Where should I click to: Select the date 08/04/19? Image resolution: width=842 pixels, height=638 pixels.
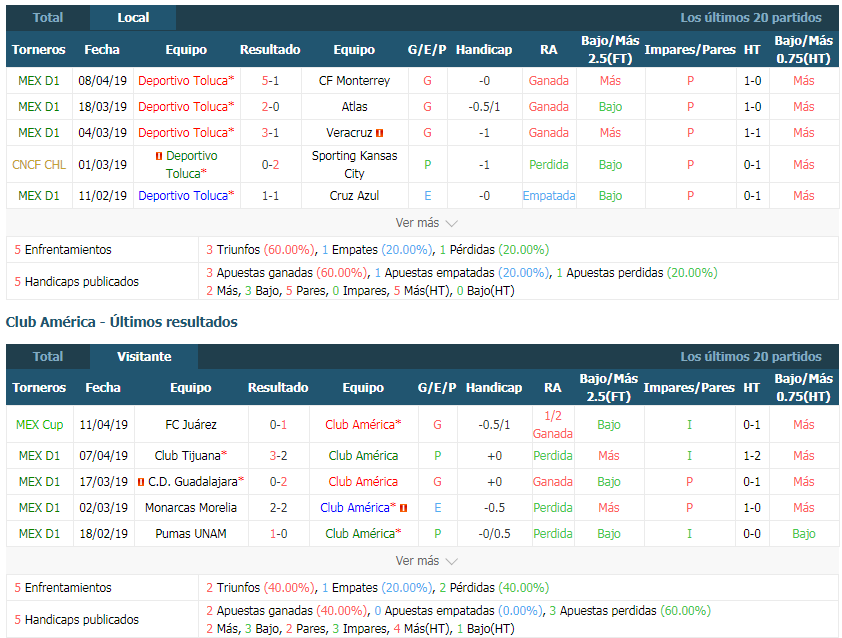103,81
